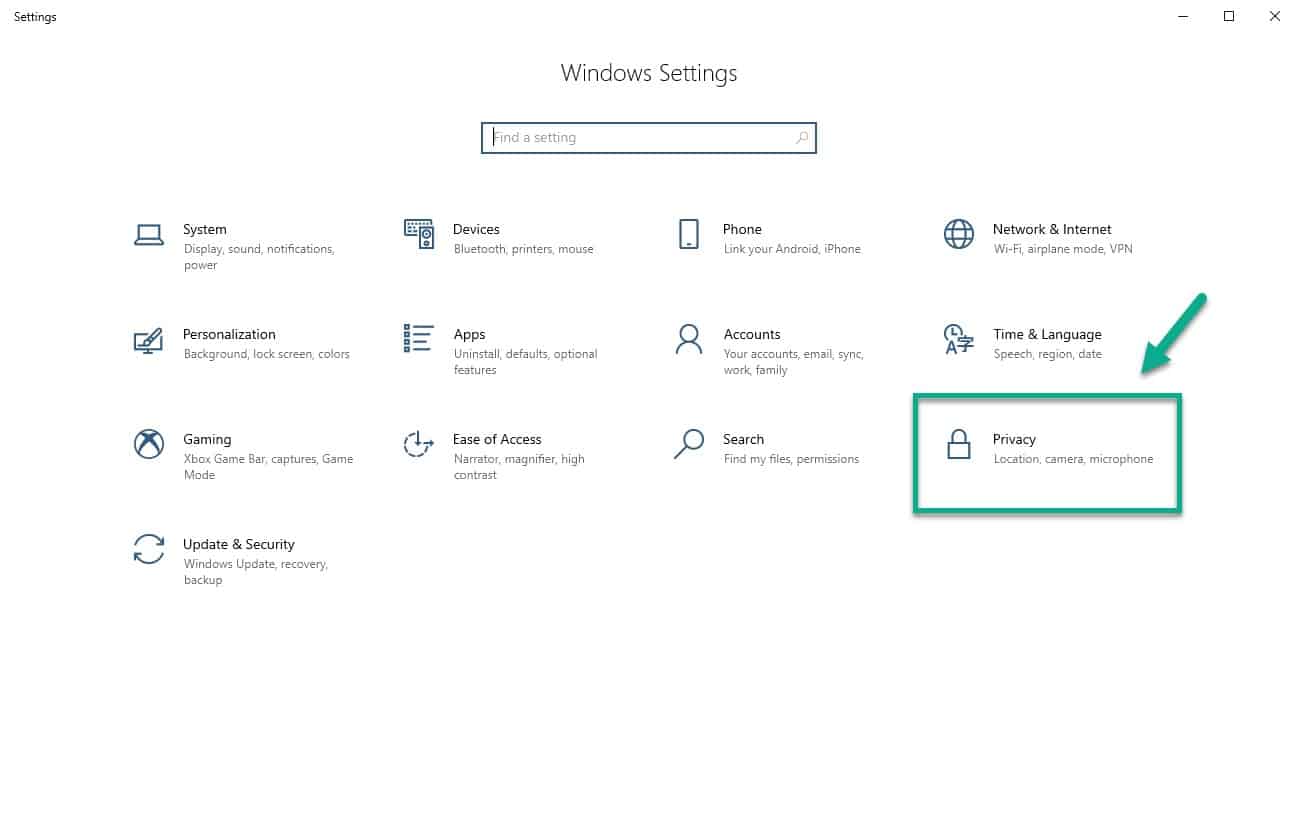1298x835 pixels.
Task: Click the Devices keyboard and speaker icon
Action: point(419,234)
